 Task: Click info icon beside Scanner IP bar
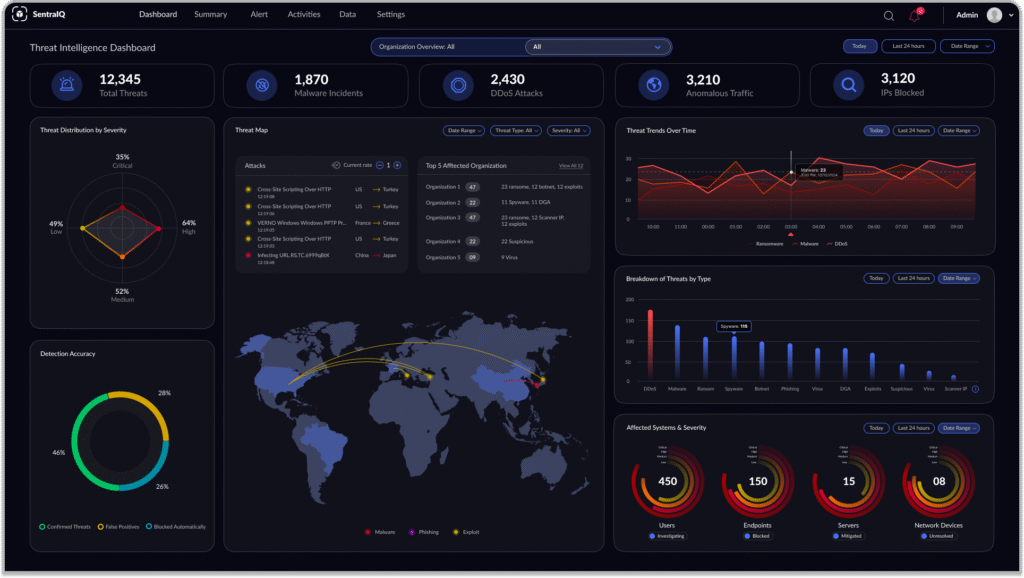[x=975, y=389]
